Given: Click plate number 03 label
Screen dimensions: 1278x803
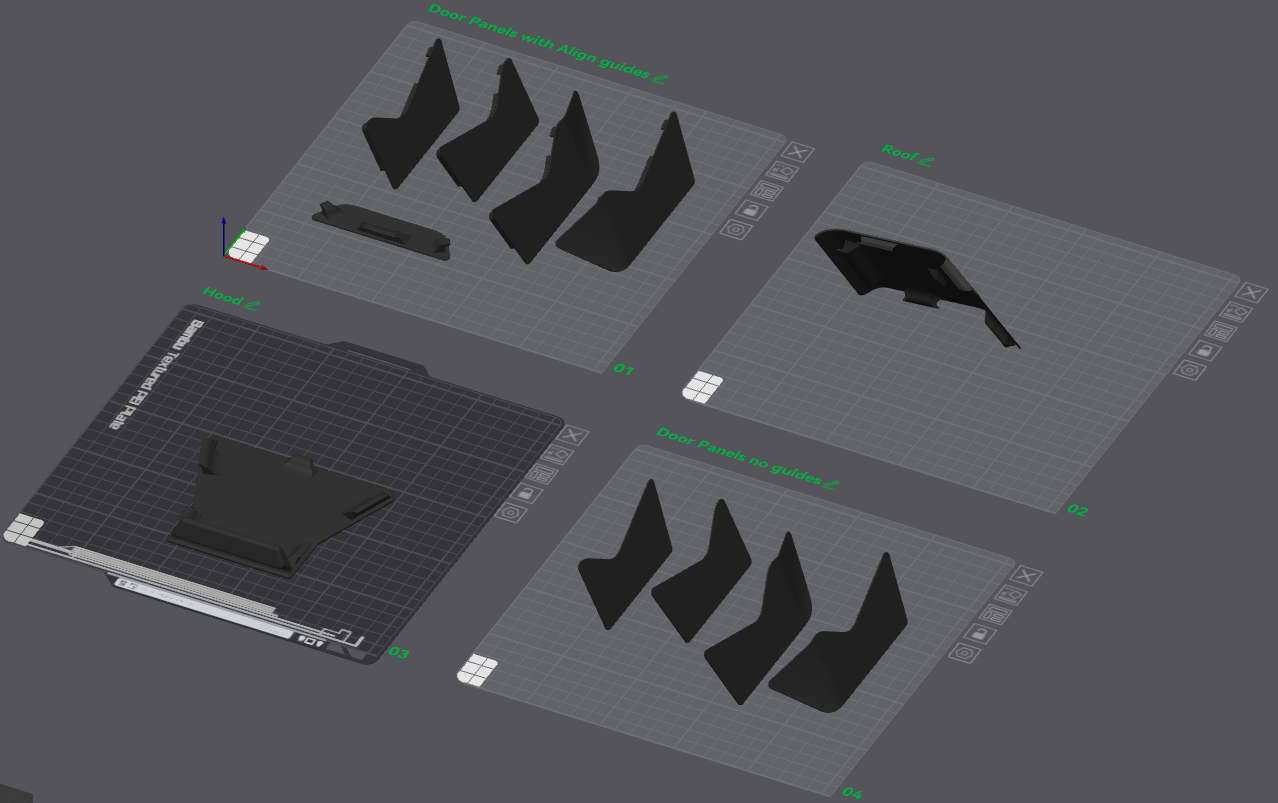Looking at the screenshot, I should (x=399, y=653).
